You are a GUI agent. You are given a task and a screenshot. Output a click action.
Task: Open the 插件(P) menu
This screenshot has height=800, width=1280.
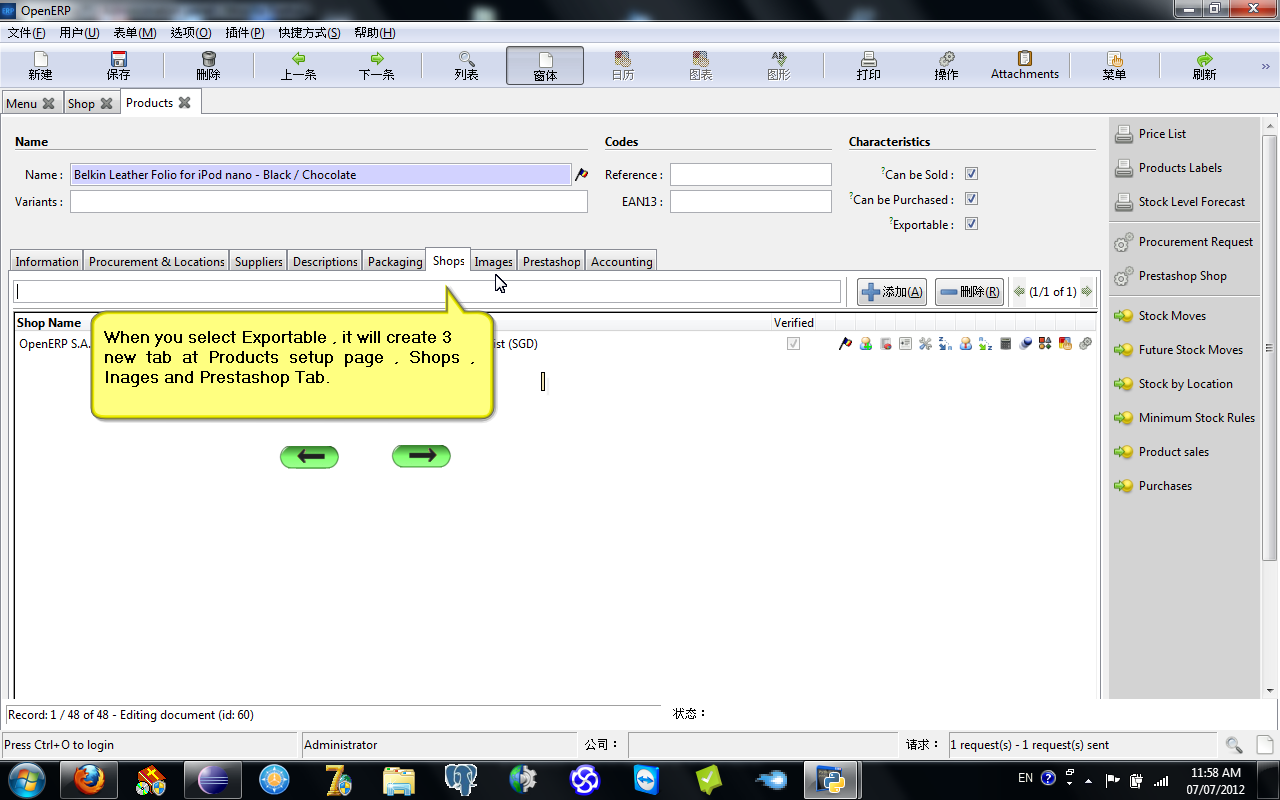click(245, 33)
